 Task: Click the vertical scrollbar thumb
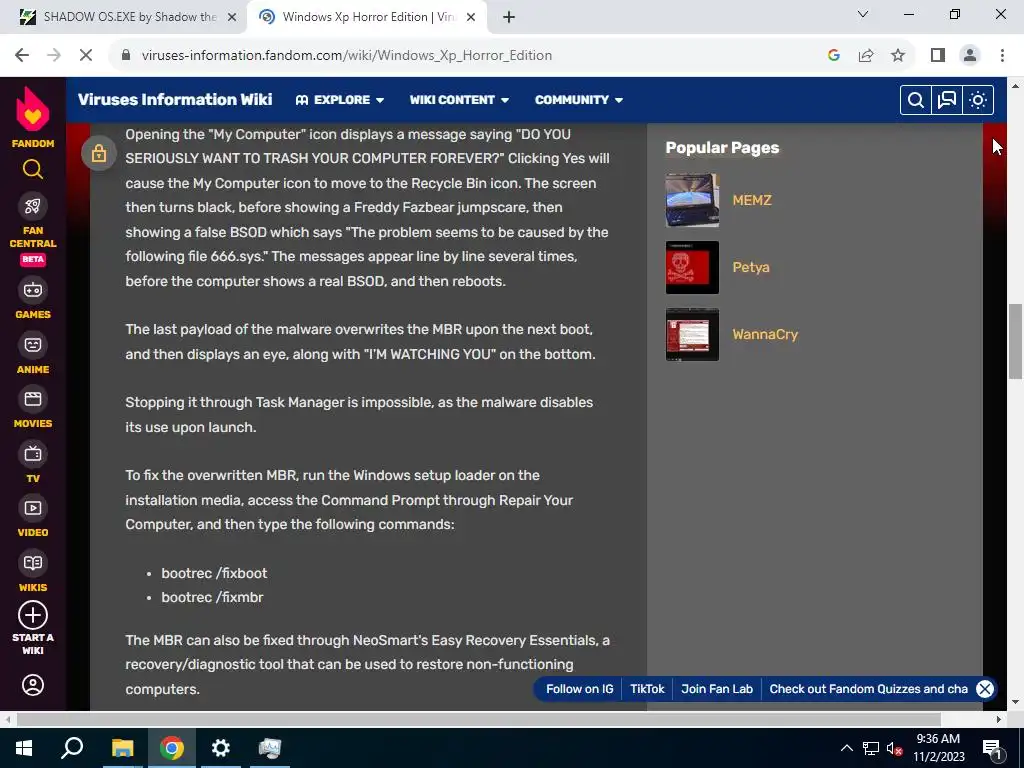point(1016,341)
